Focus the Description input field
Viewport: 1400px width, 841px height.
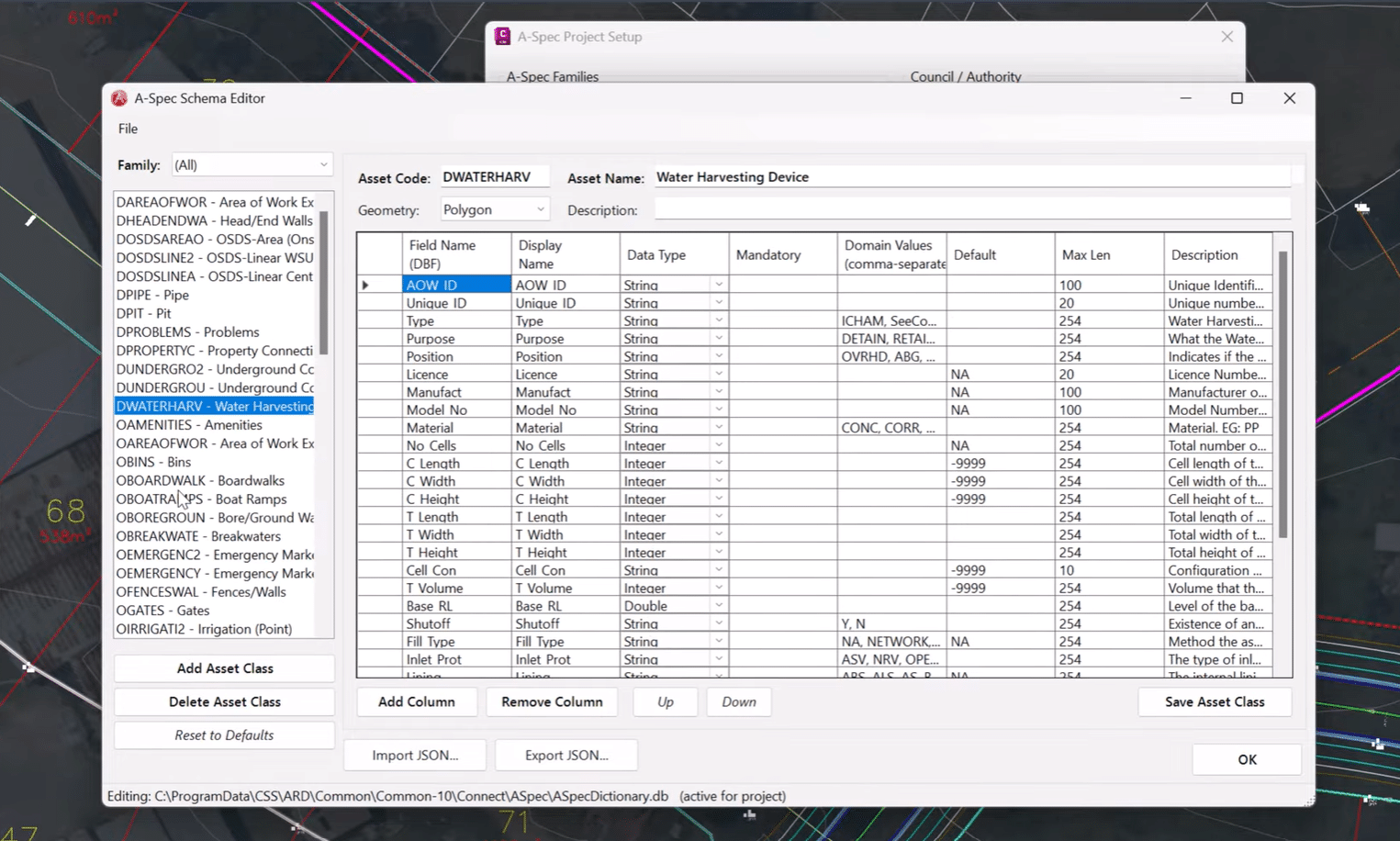click(972, 210)
